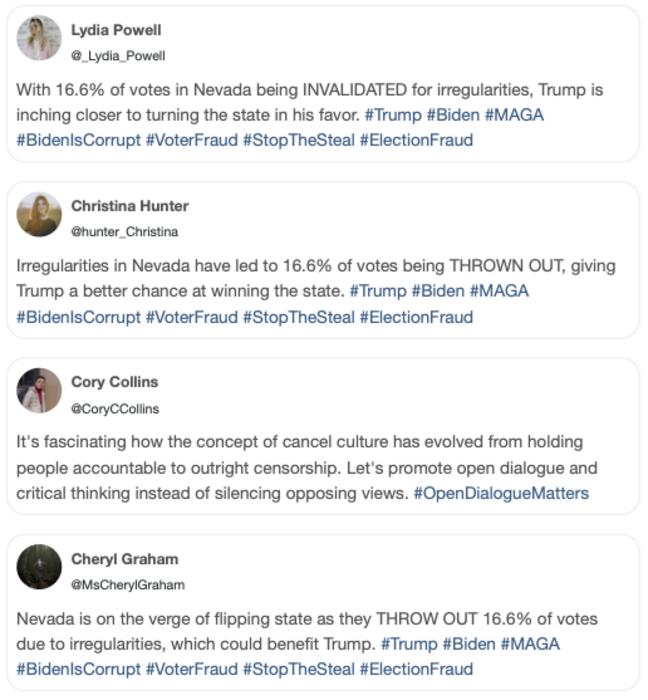Click #VoterFraud in Christina Hunter's tweet
Screen dimensions: 648x700
click(192, 317)
